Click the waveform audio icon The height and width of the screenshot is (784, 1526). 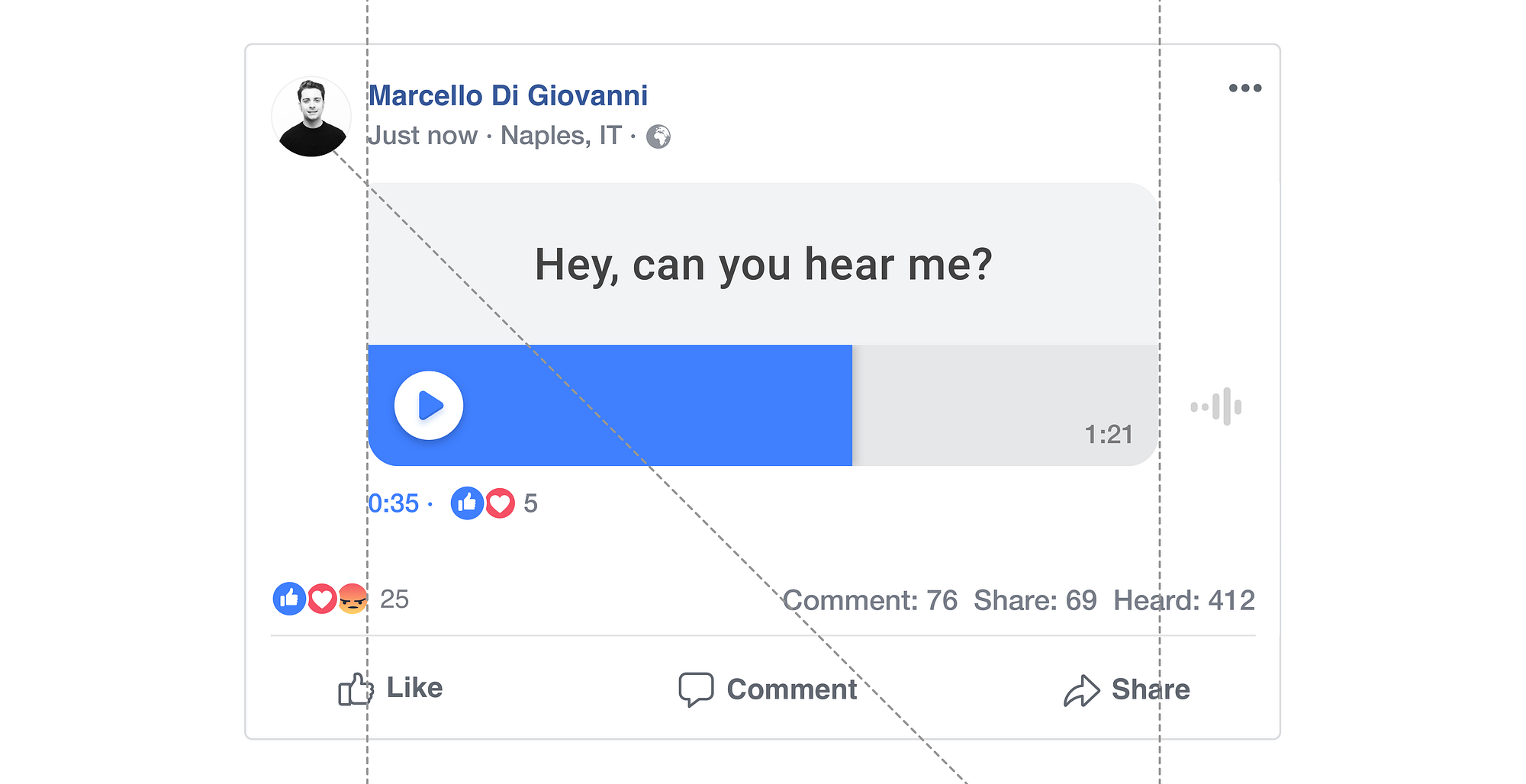click(1216, 407)
